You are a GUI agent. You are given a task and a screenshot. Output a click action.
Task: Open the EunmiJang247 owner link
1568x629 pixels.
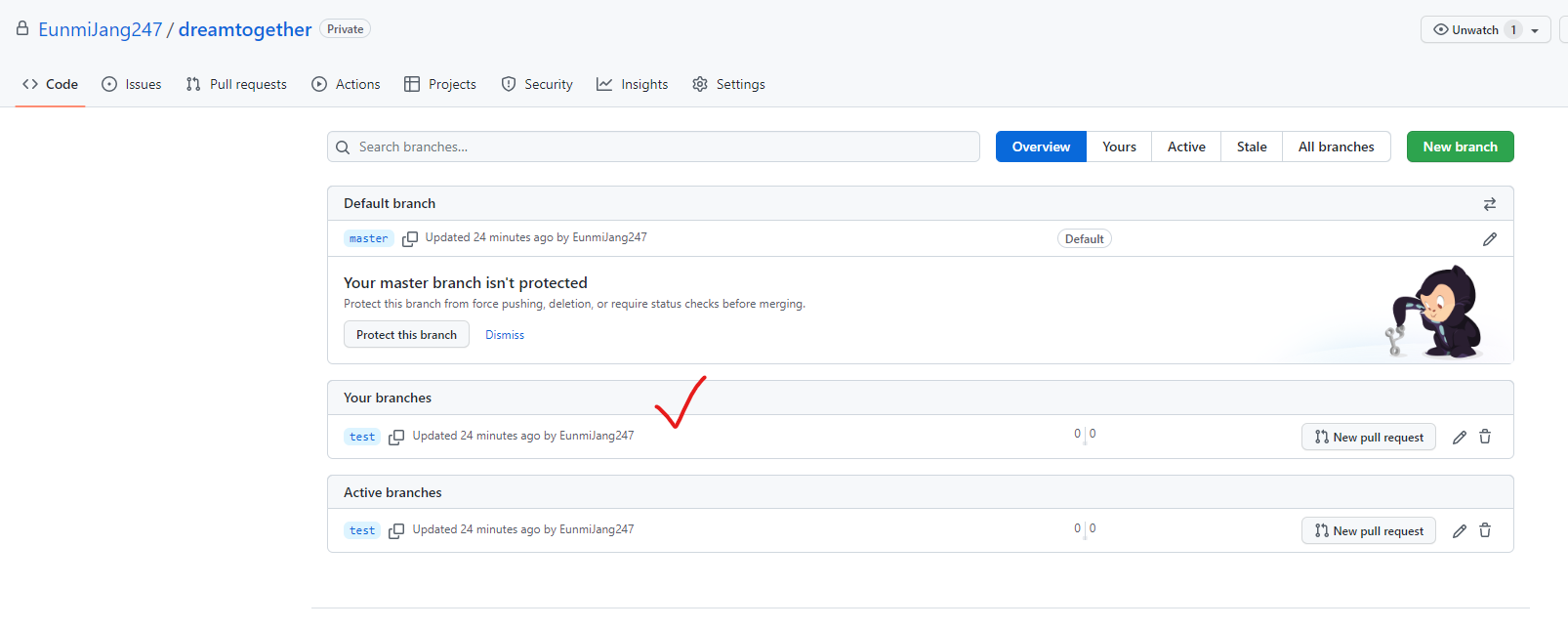pyautogui.click(x=101, y=29)
